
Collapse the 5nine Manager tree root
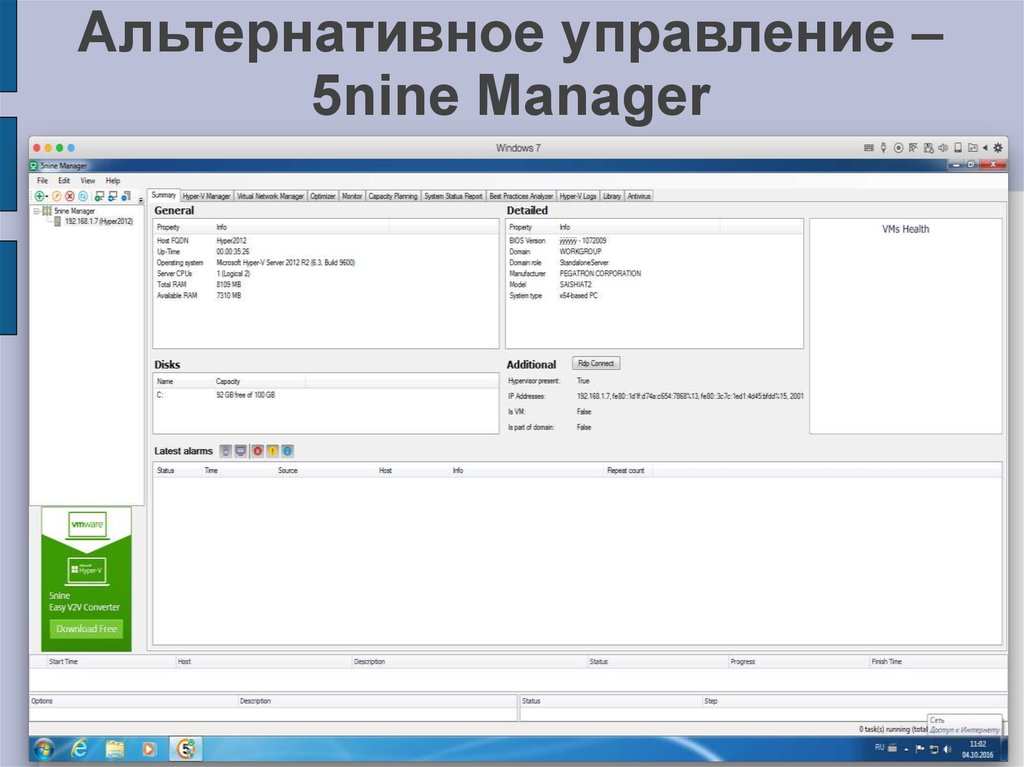coord(36,211)
